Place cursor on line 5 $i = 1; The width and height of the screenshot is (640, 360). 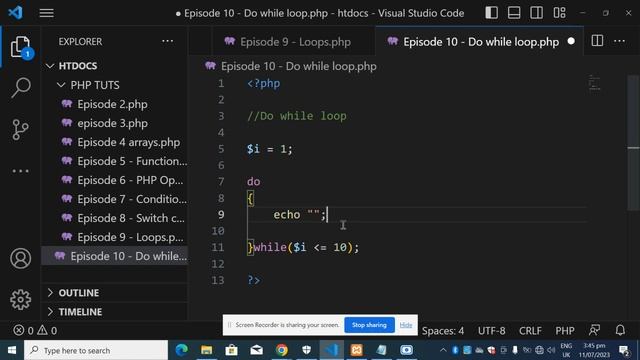pyautogui.click(x=269, y=149)
